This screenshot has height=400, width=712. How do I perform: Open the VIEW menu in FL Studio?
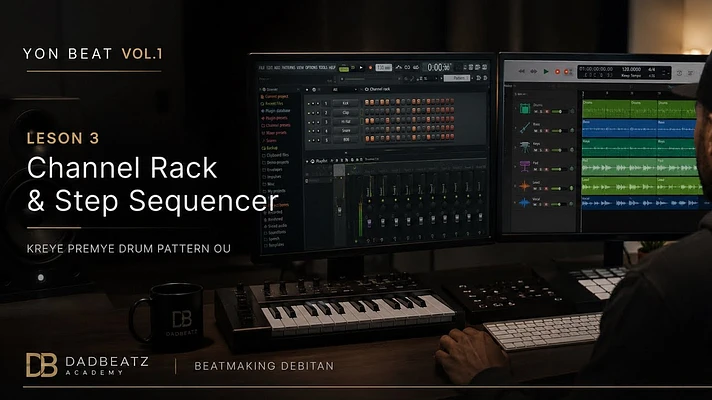tap(300, 68)
